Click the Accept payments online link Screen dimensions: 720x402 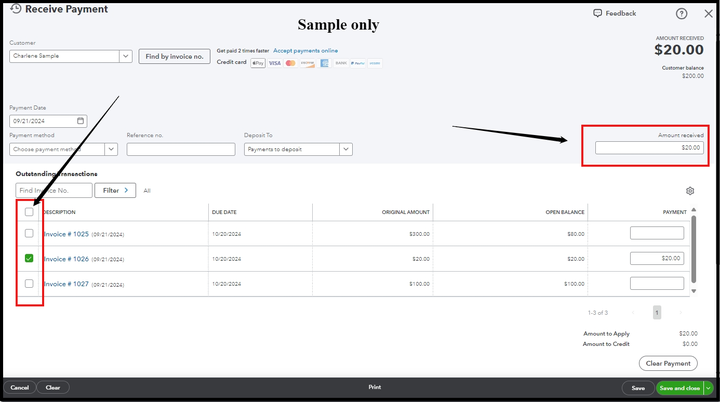(305, 51)
